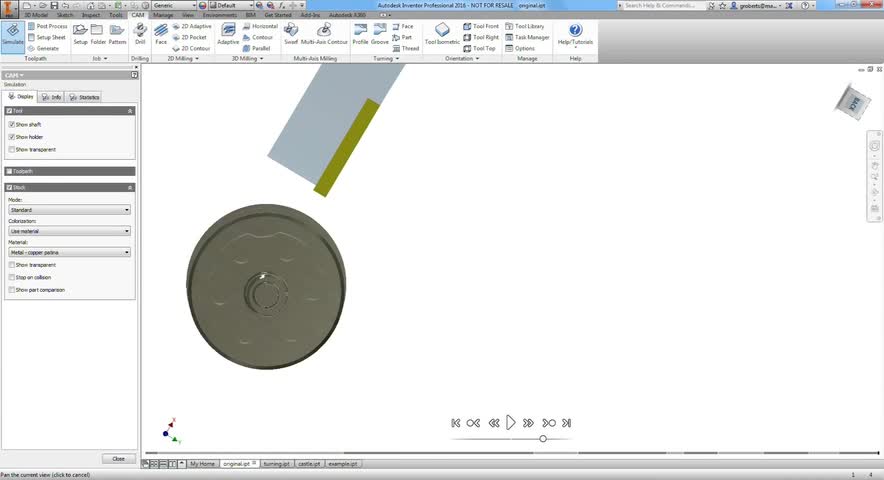This screenshot has width=884, height=480.
Task: Choose 2D Pocket milling
Action: click(x=190, y=37)
